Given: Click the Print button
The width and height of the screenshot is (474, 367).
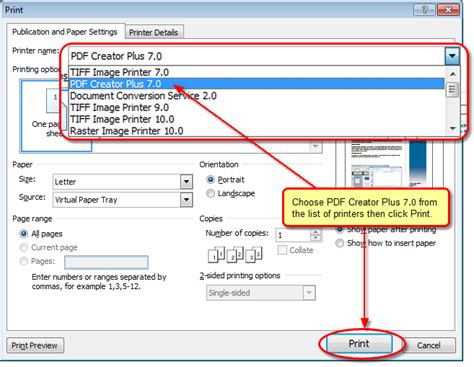Looking at the screenshot, I should click(x=359, y=344).
